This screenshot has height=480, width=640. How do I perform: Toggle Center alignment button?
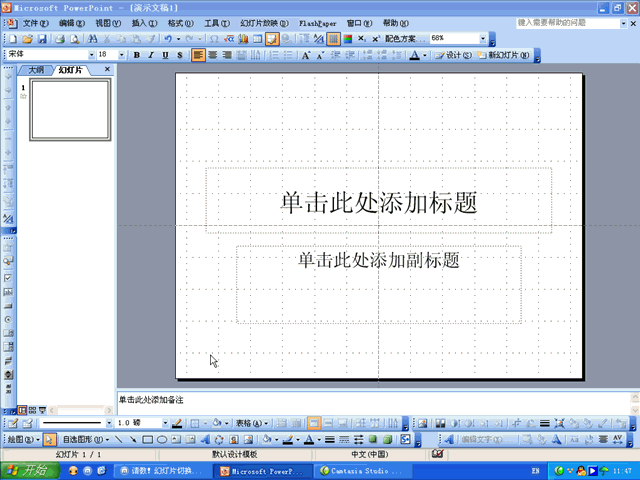pos(213,55)
